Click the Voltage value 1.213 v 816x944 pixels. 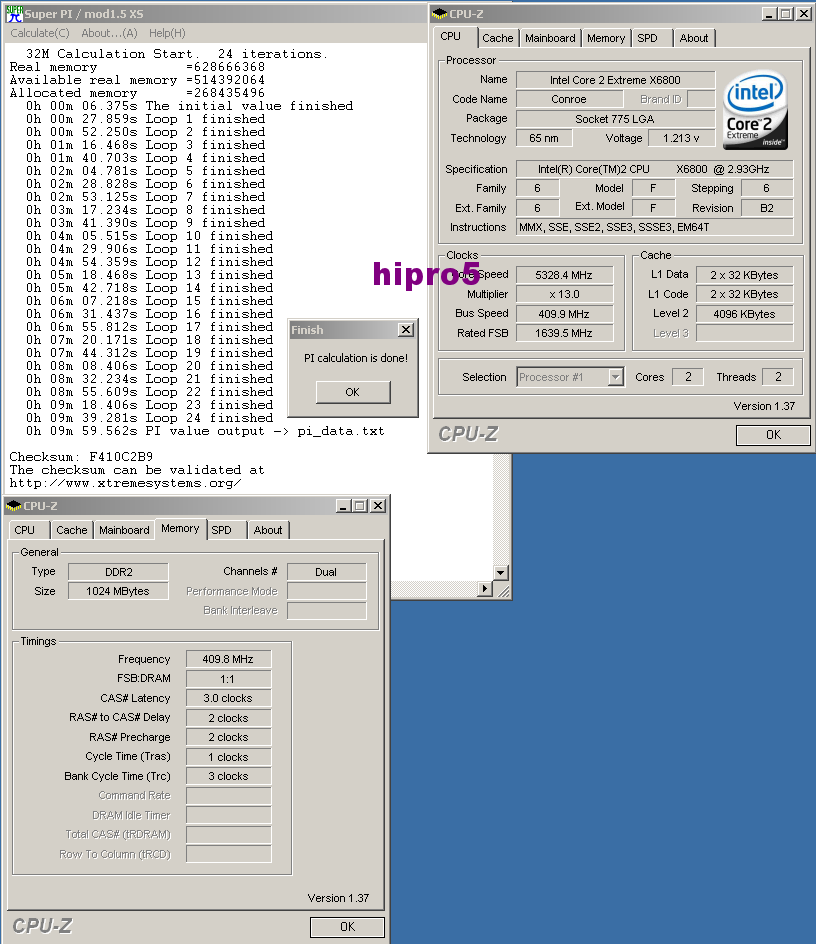(x=681, y=138)
